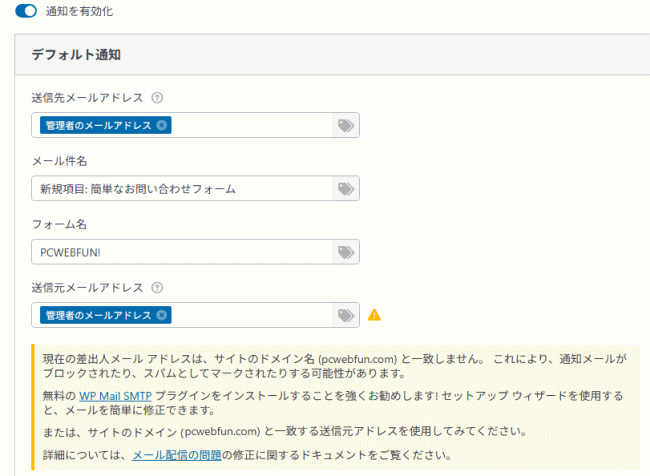Select 管理者のメールアドレス chip in 送信先 field
650x476 pixels.
[x=98, y=125]
